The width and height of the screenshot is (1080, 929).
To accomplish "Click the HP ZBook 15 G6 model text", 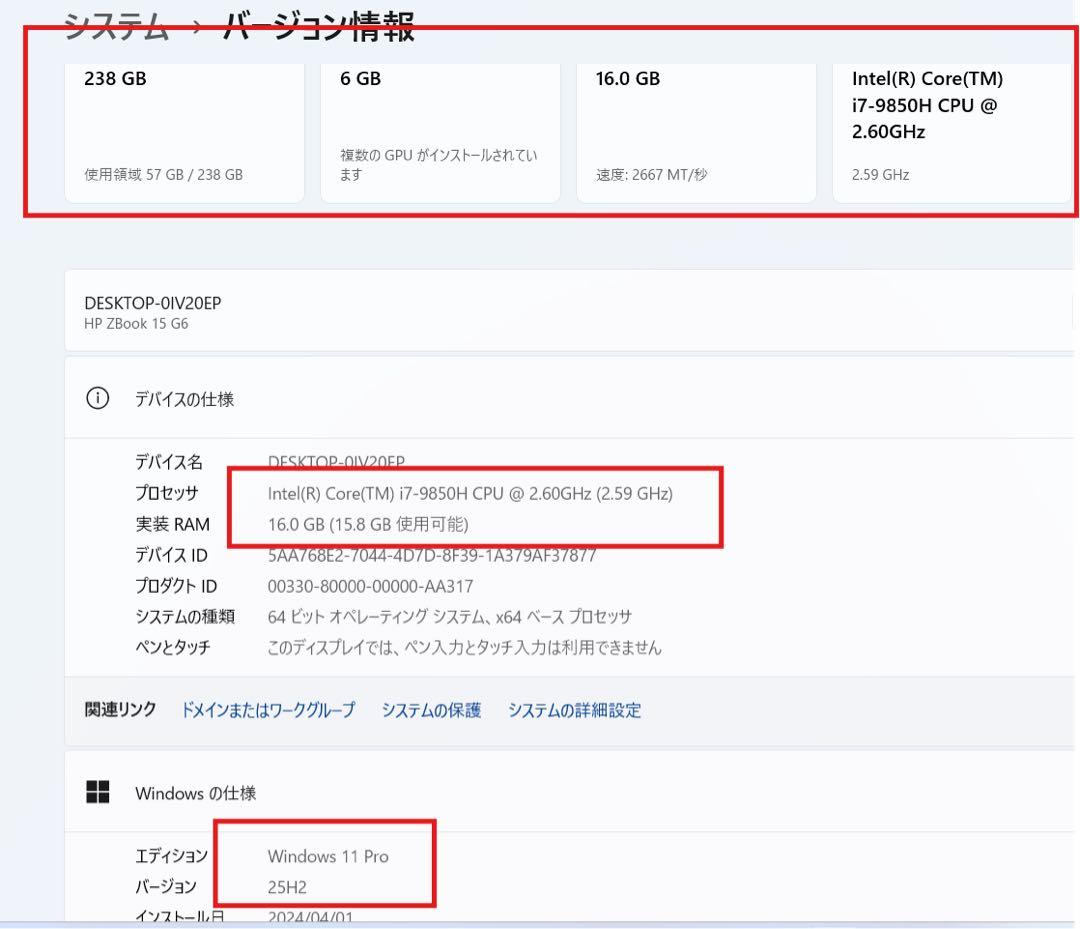I will (x=136, y=324).
